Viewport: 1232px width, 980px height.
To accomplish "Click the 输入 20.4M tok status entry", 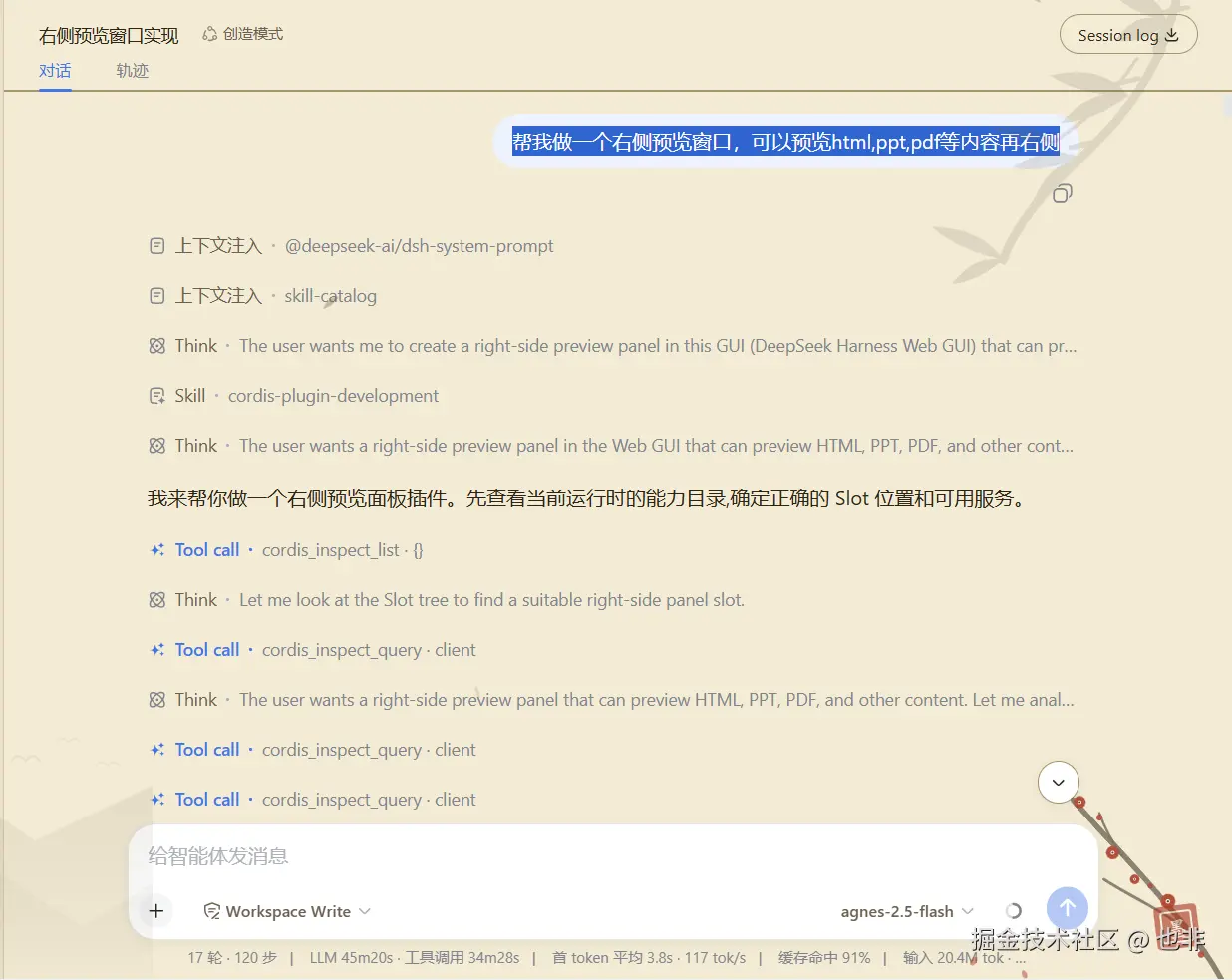I will click(x=964, y=958).
